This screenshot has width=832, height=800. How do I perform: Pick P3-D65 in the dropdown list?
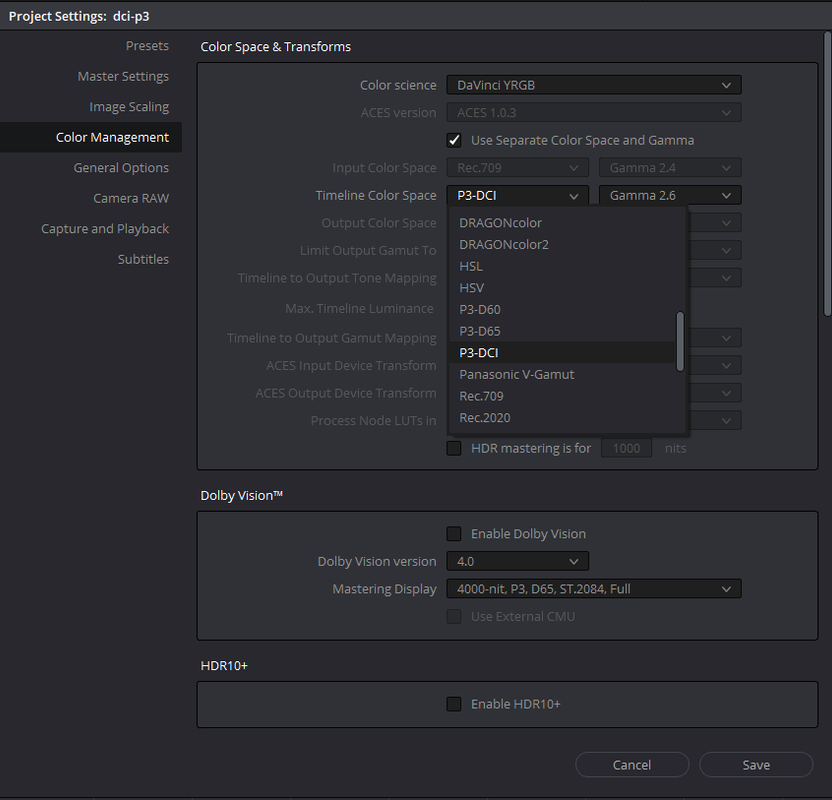562,331
